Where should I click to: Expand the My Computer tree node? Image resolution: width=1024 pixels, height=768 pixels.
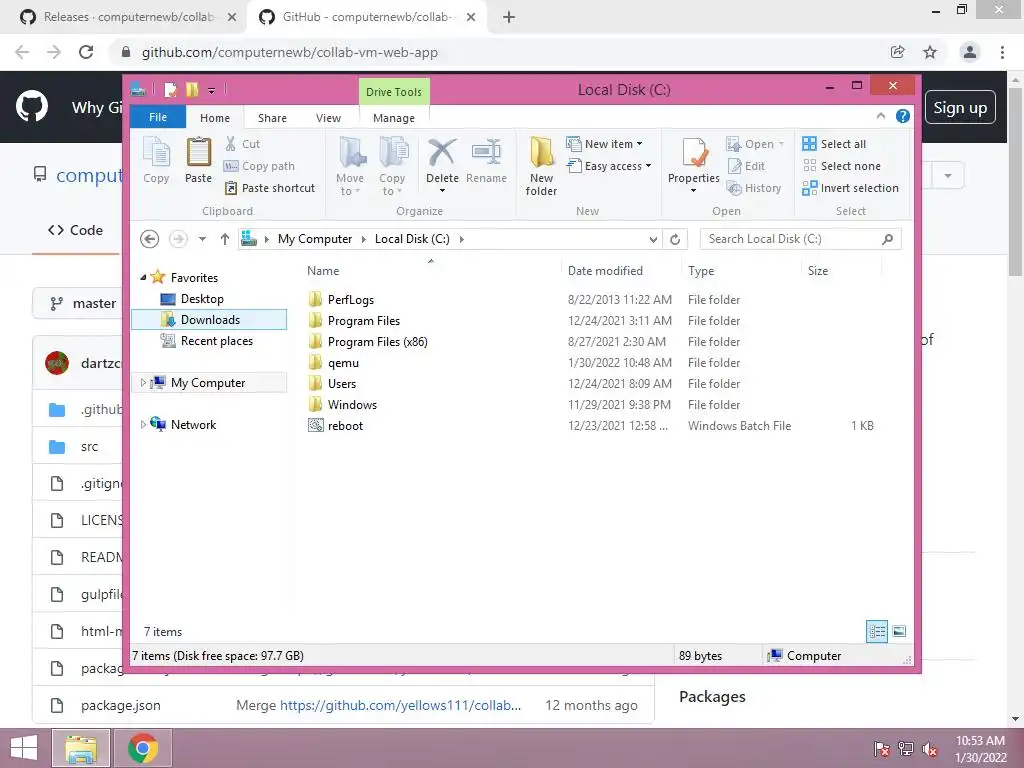[x=143, y=383]
